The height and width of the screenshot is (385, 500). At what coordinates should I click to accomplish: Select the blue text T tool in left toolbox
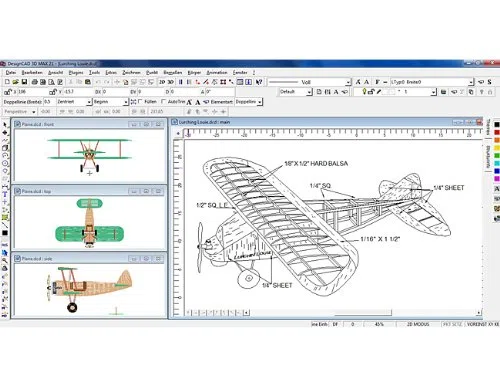click(x=5, y=194)
